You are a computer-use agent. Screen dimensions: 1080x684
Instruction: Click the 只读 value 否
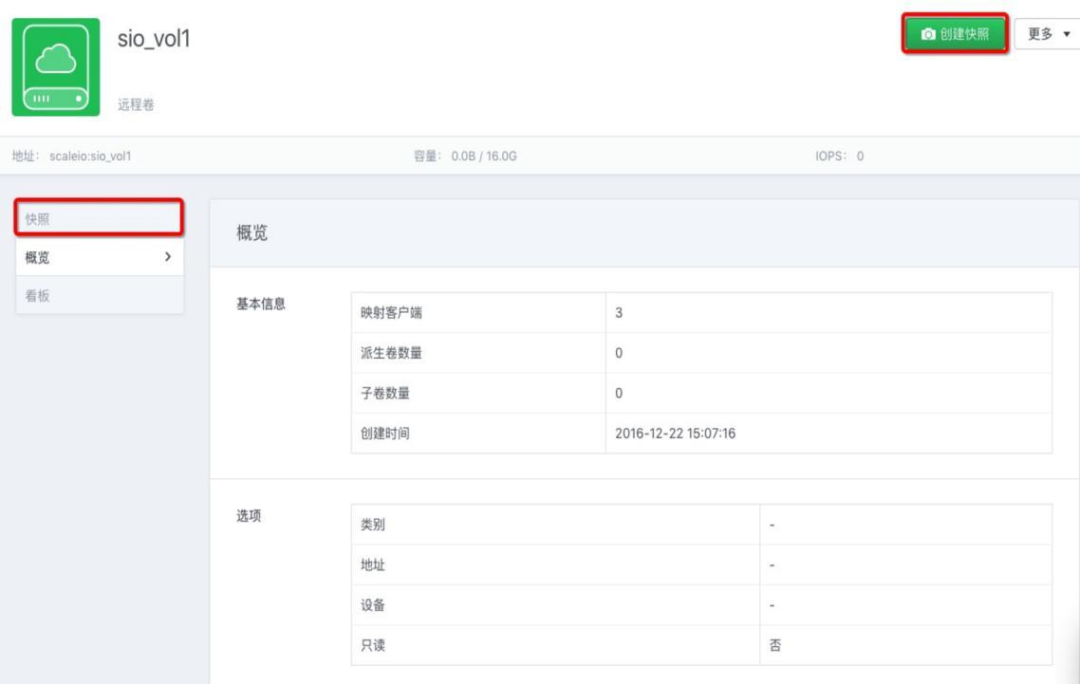click(775, 645)
